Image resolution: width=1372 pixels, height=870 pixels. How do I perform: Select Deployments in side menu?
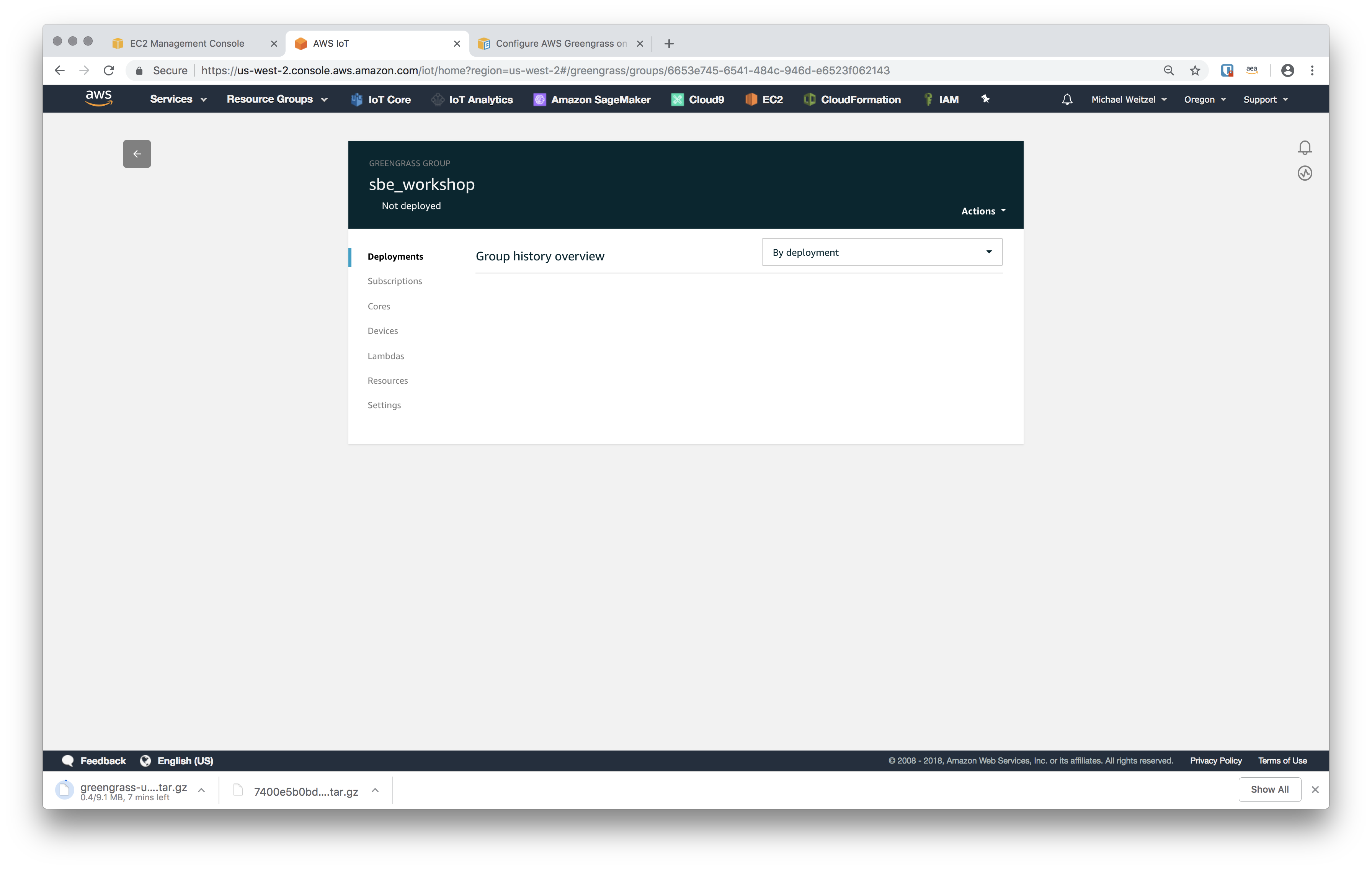[x=395, y=257]
